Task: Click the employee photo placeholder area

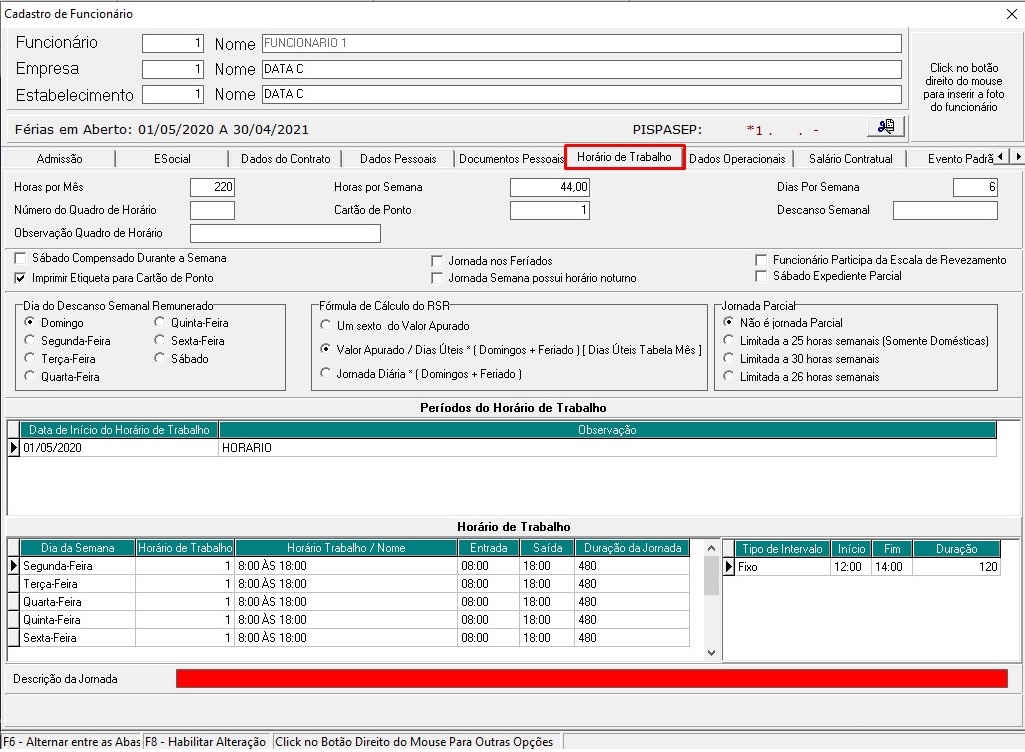Action: pyautogui.click(x=964, y=87)
